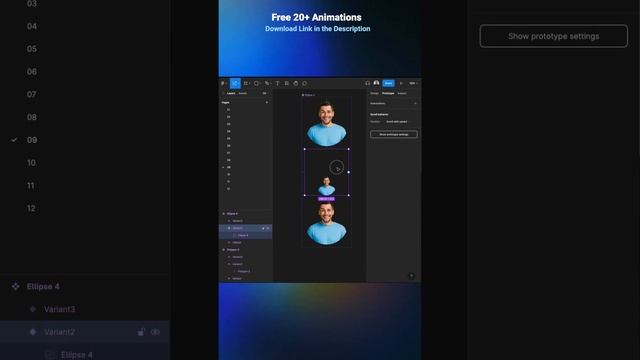Select page 11 in the enlarged background list
Screen dimensions: 640x360
tap(31, 186)
